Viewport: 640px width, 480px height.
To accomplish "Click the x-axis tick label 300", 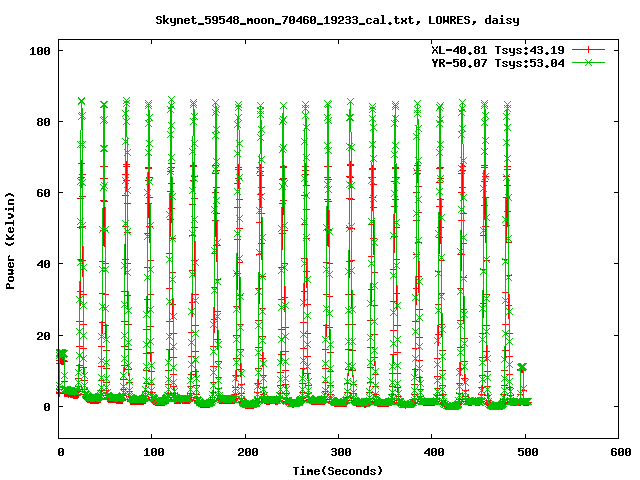I will coord(340,452).
